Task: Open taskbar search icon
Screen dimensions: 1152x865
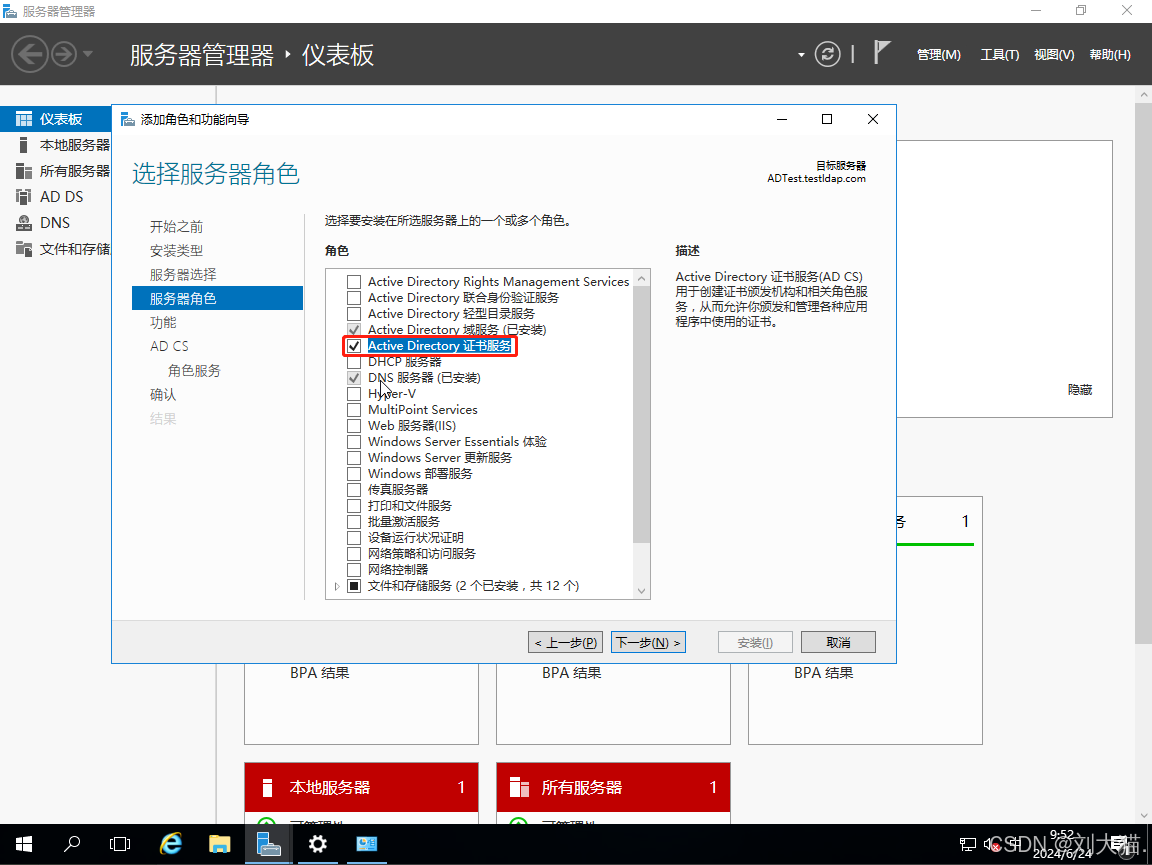Action: point(72,844)
